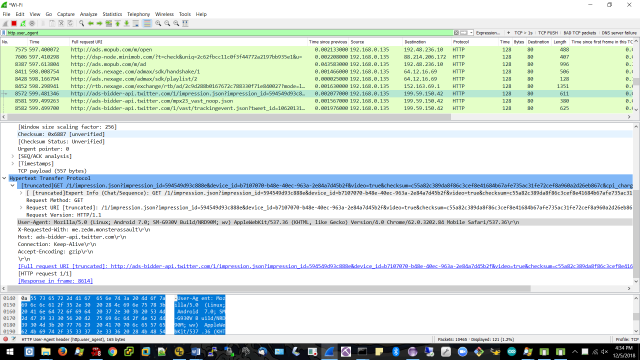
Task: Open the filter history dropdown
Action: [471, 33]
